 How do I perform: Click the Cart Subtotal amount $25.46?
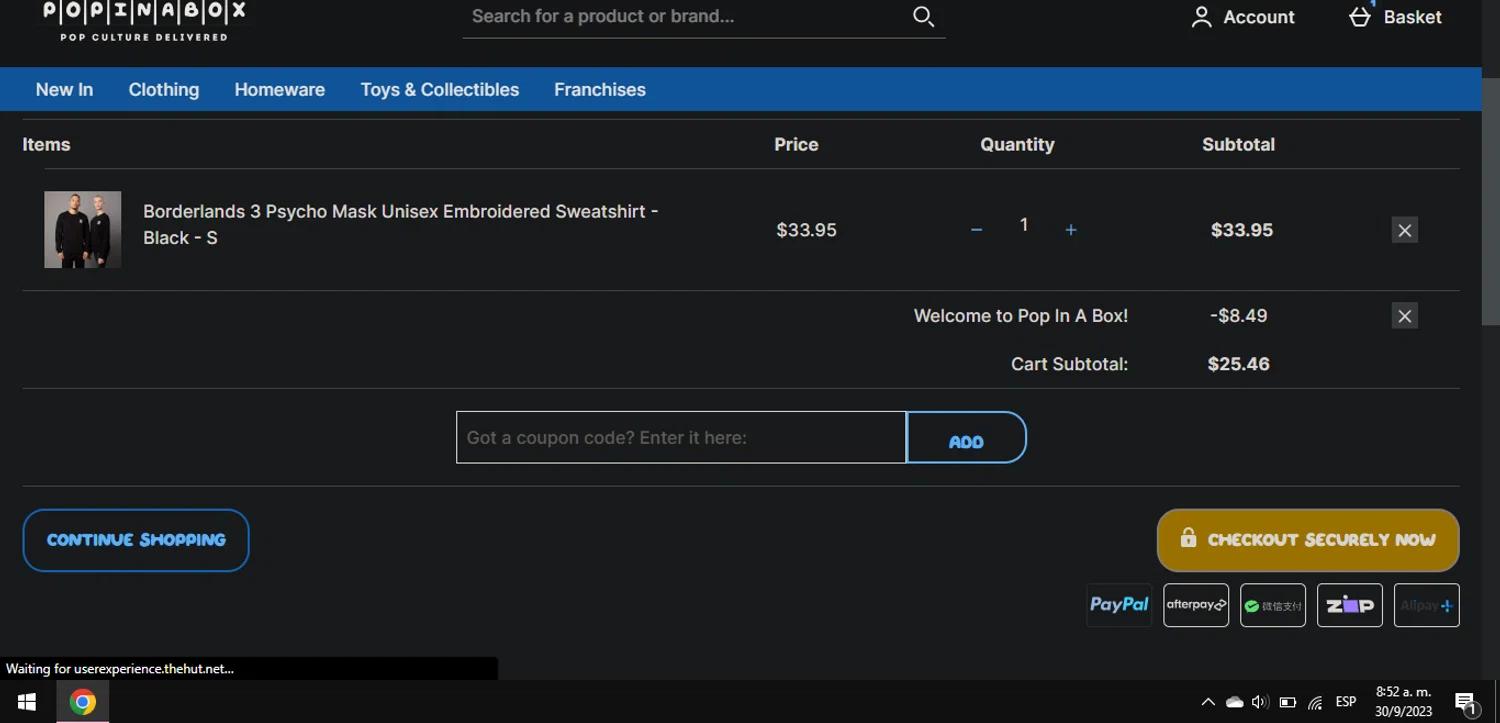pos(1239,364)
